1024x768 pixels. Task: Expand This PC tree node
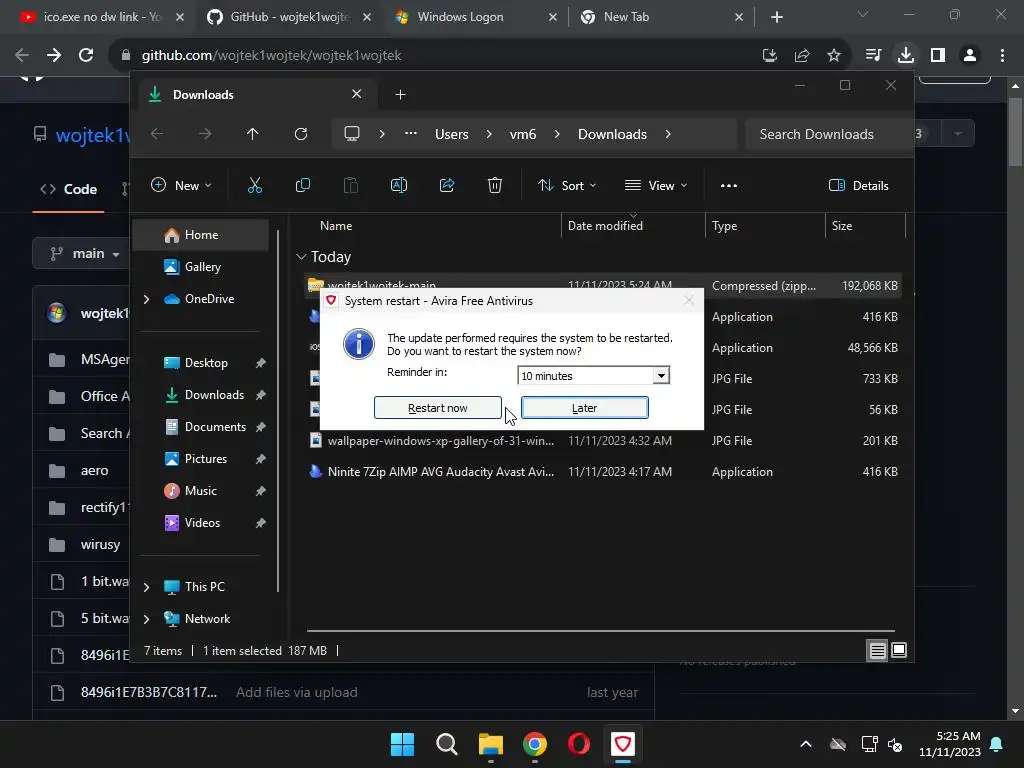[x=146, y=587]
